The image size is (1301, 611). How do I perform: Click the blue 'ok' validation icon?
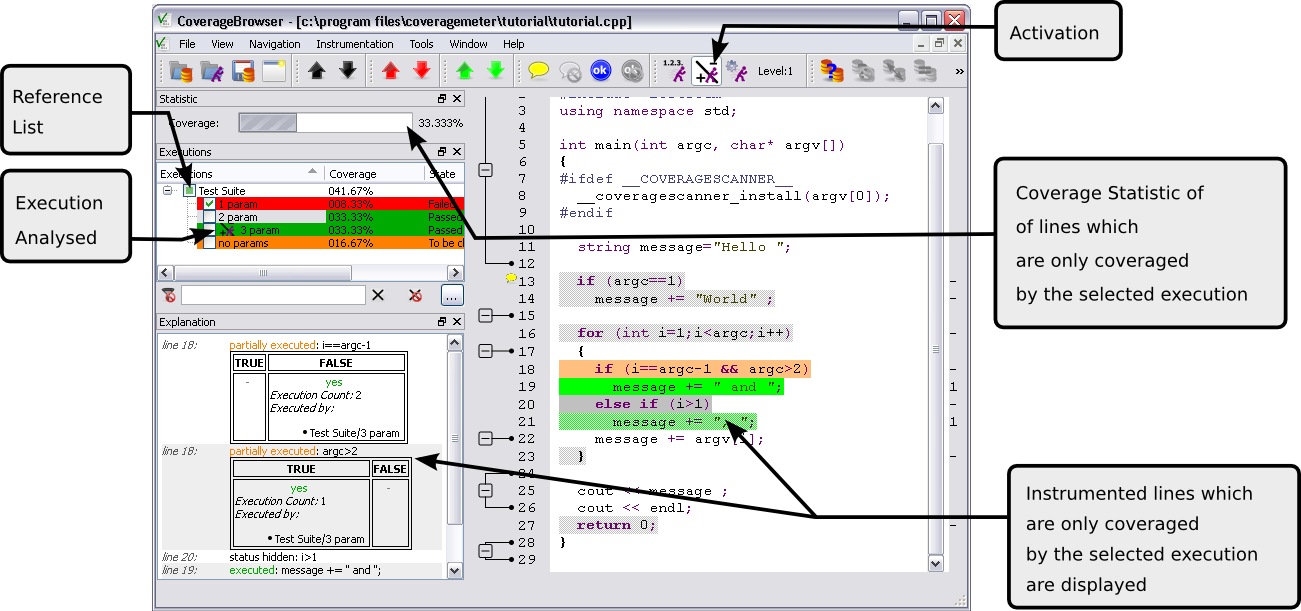[x=600, y=71]
